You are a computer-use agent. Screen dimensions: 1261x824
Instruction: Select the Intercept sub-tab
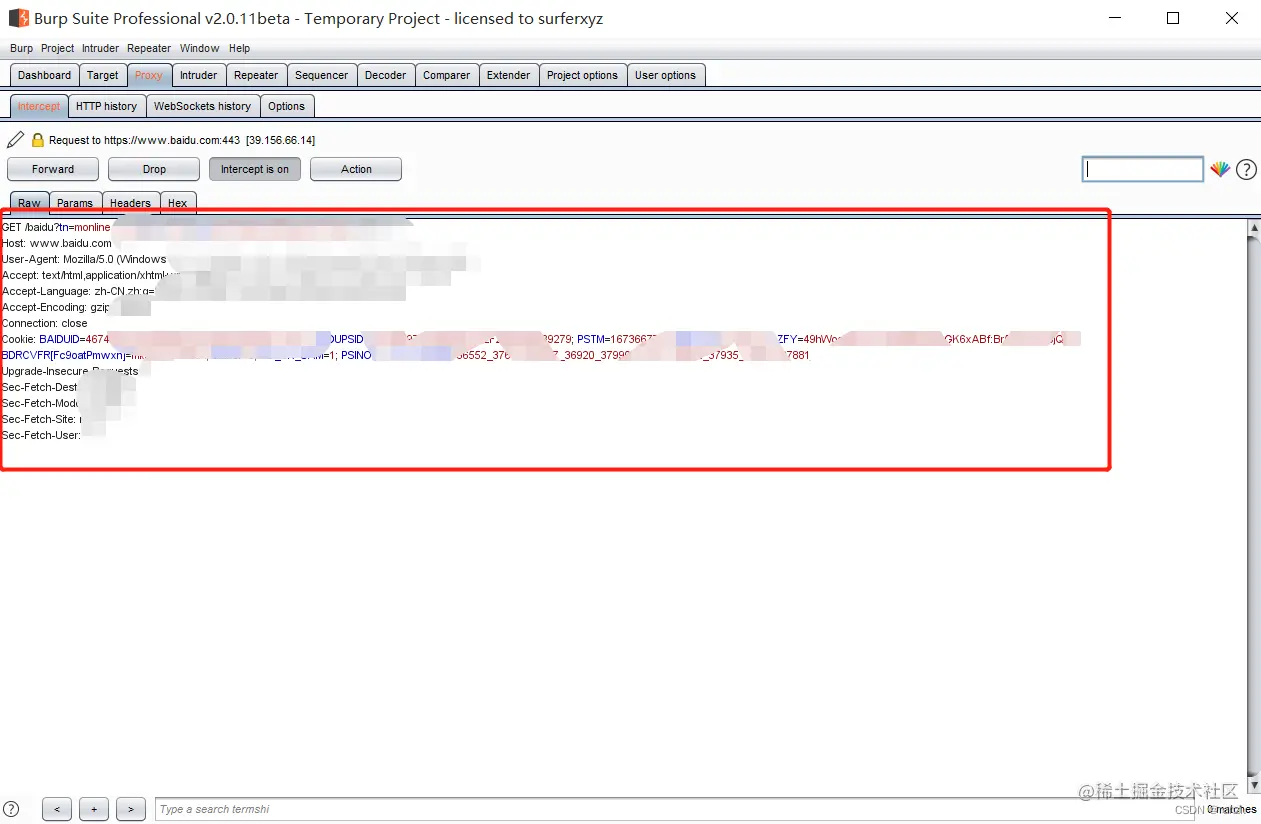click(x=39, y=106)
